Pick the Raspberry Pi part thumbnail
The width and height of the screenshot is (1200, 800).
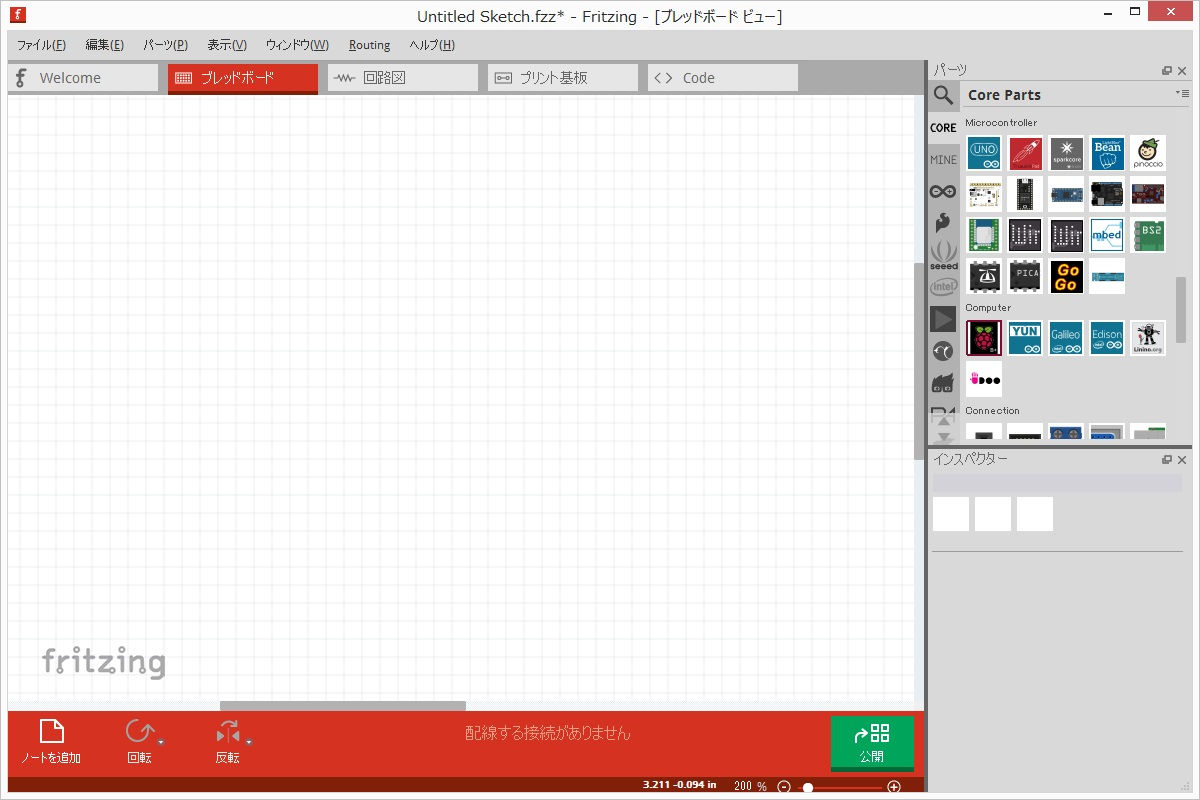(x=984, y=338)
